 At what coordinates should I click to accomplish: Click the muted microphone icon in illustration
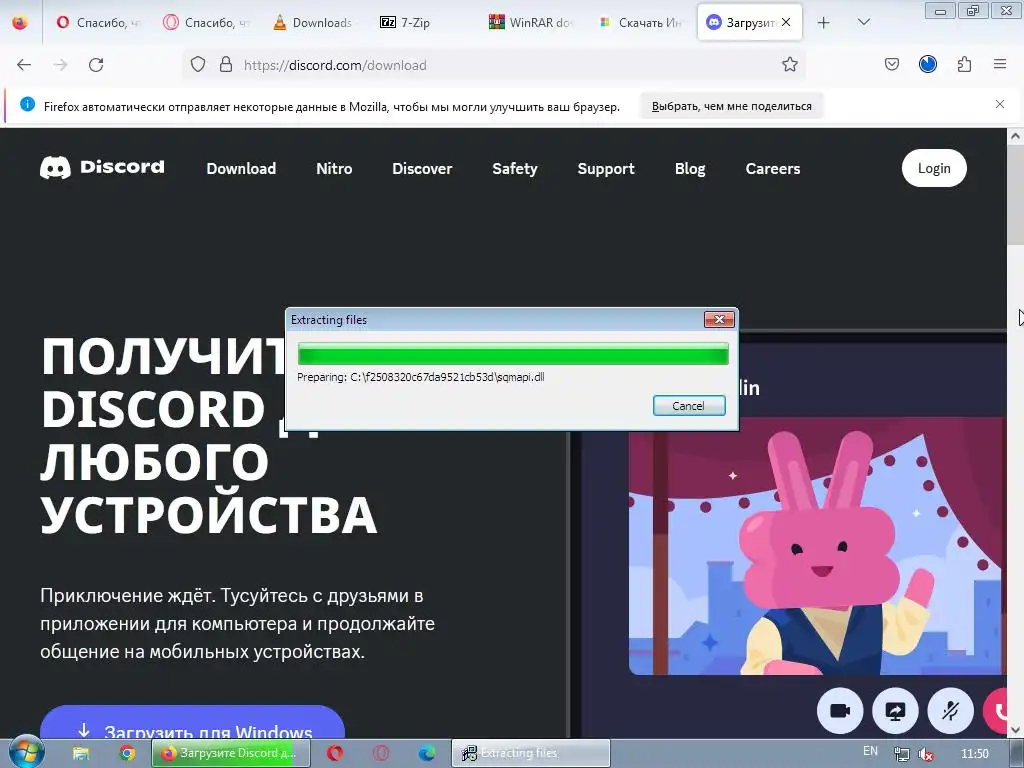click(950, 711)
